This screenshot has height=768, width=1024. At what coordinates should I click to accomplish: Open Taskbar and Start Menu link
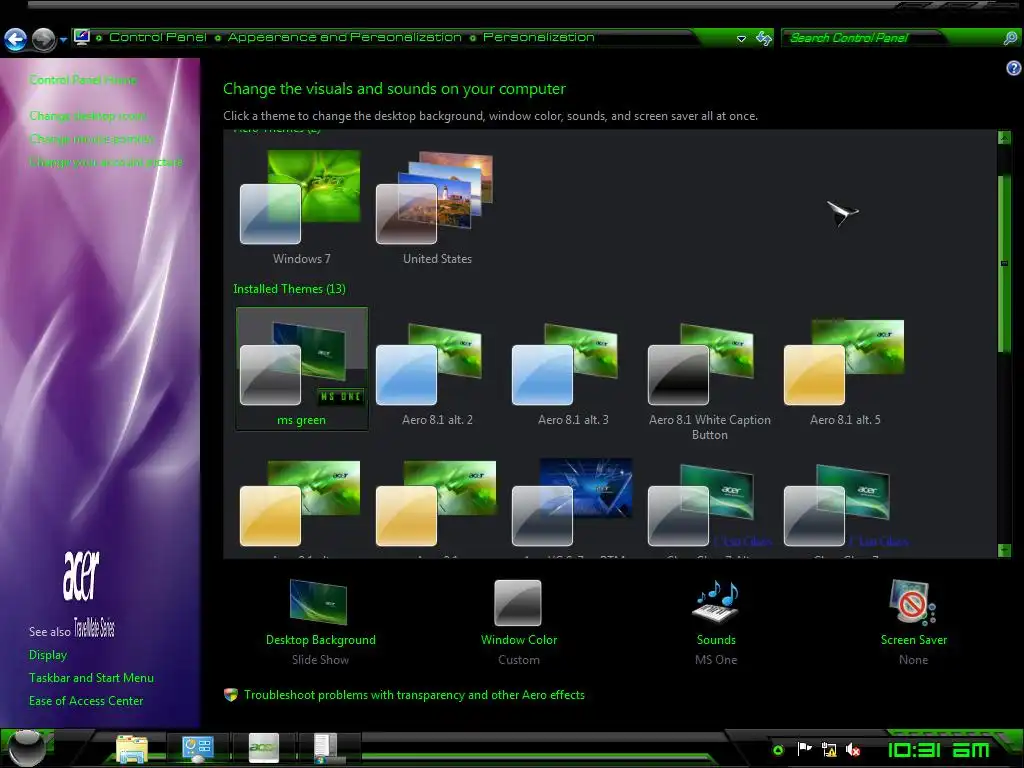point(91,678)
